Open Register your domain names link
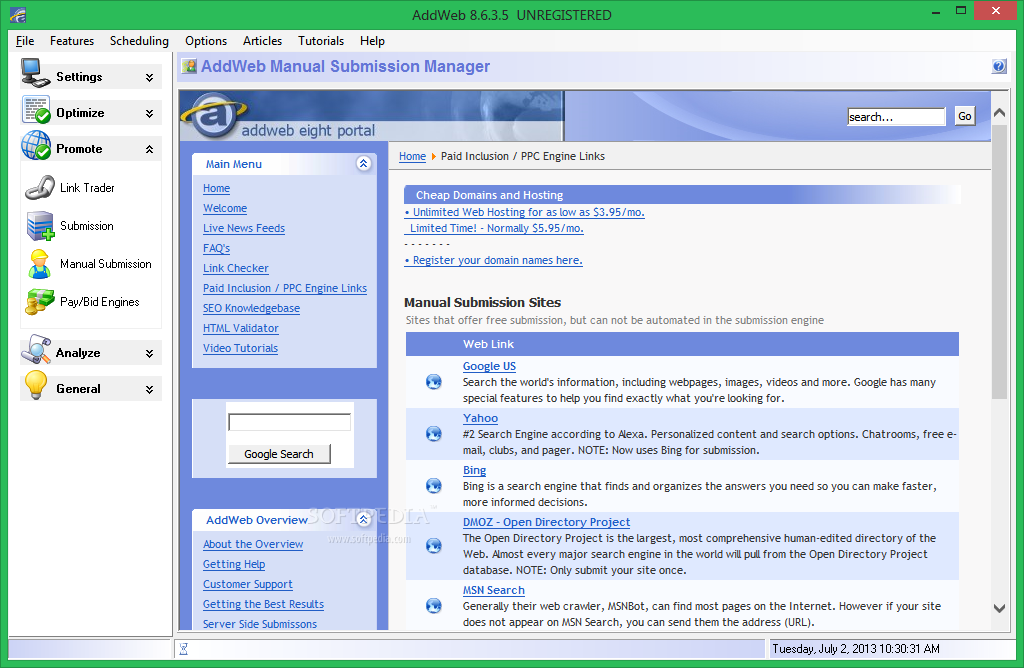Viewport: 1024px width, 668px height. [494, 260]
